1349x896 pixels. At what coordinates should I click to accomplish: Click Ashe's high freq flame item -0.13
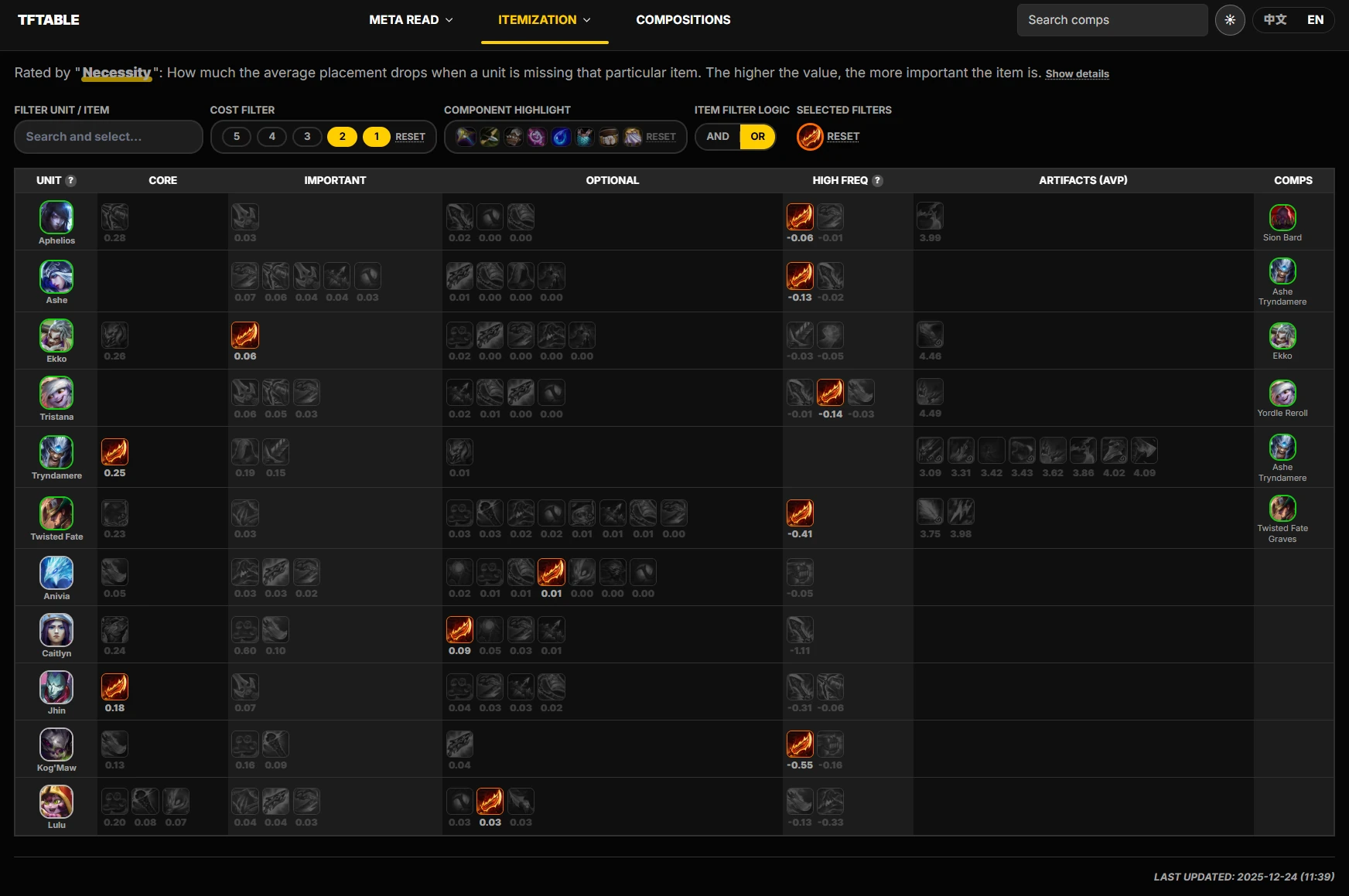pos(800,277)
